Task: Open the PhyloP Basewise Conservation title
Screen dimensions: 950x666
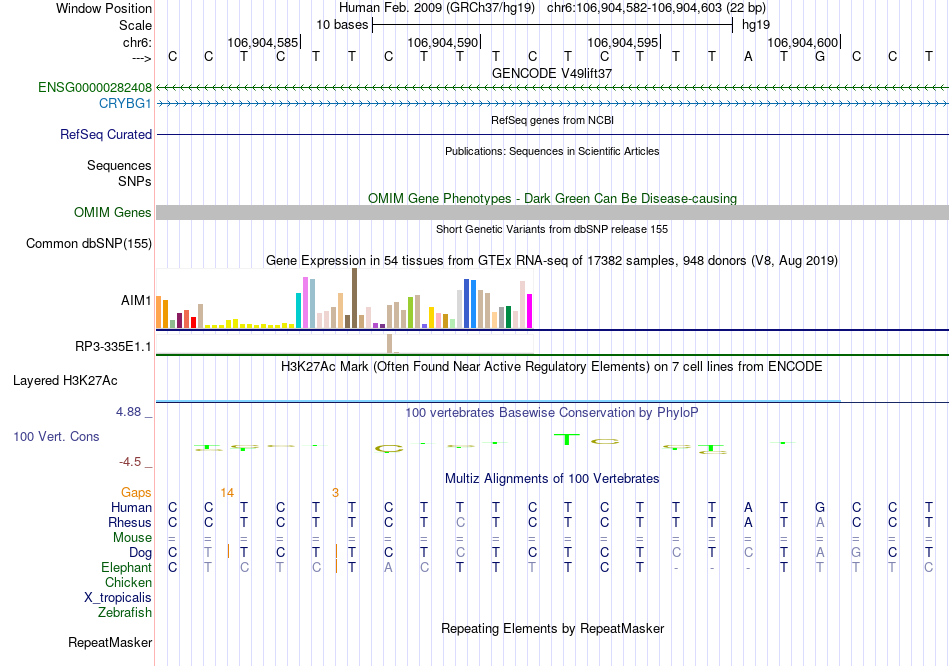Action: coord(552,413)
